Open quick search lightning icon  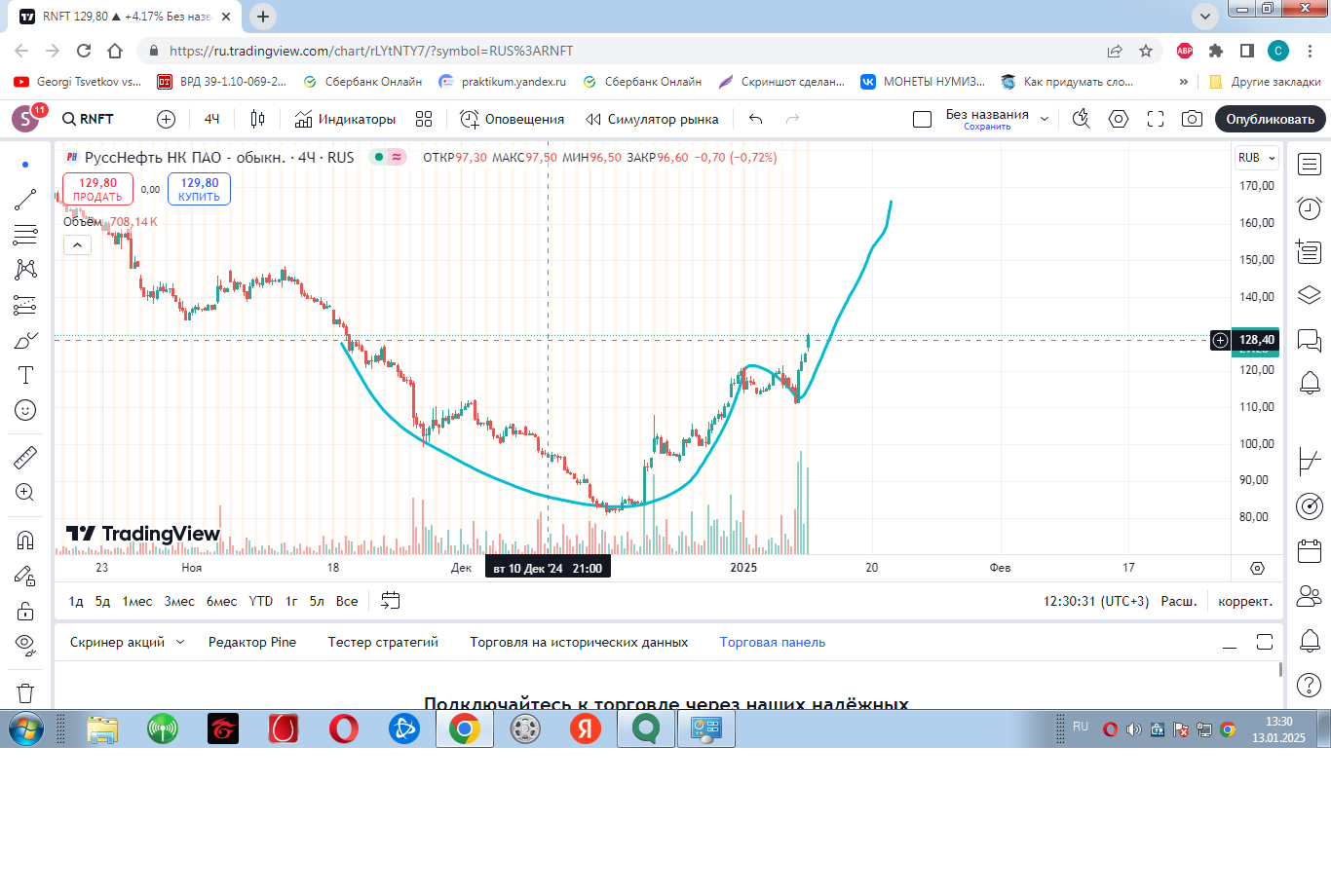click(x=1081, y=119)
